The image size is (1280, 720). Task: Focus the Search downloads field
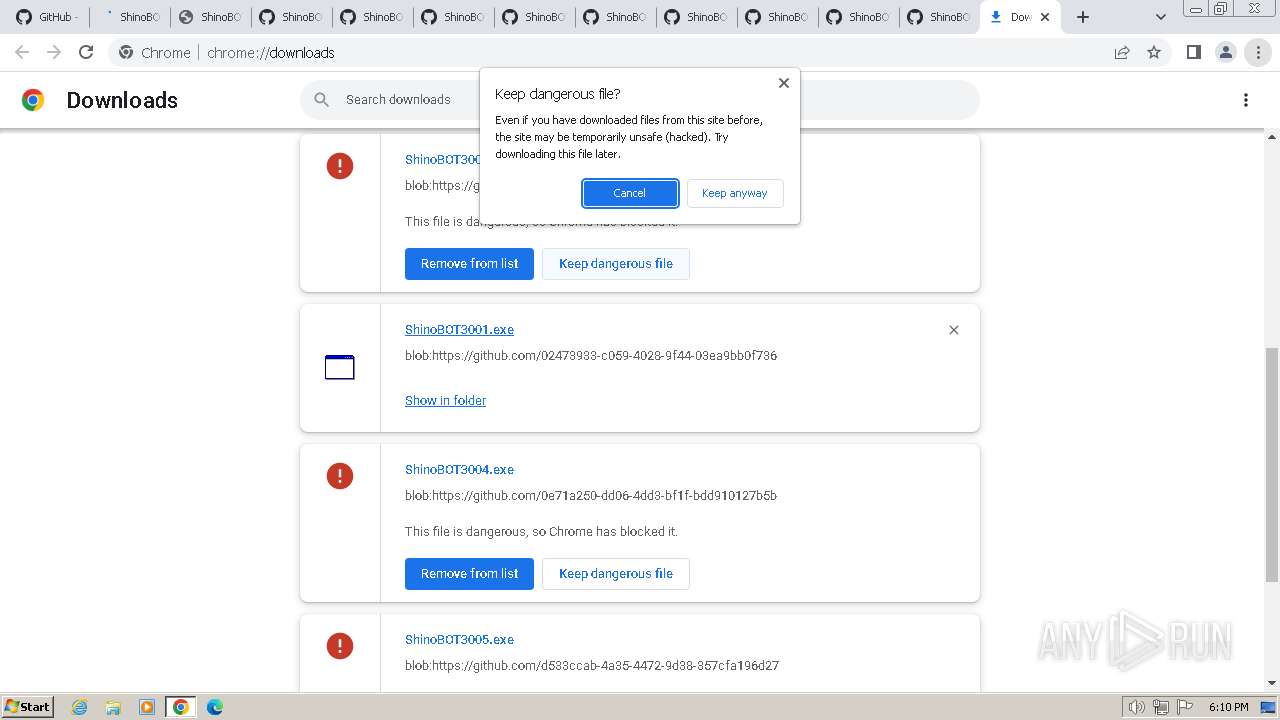click(640, 100)
